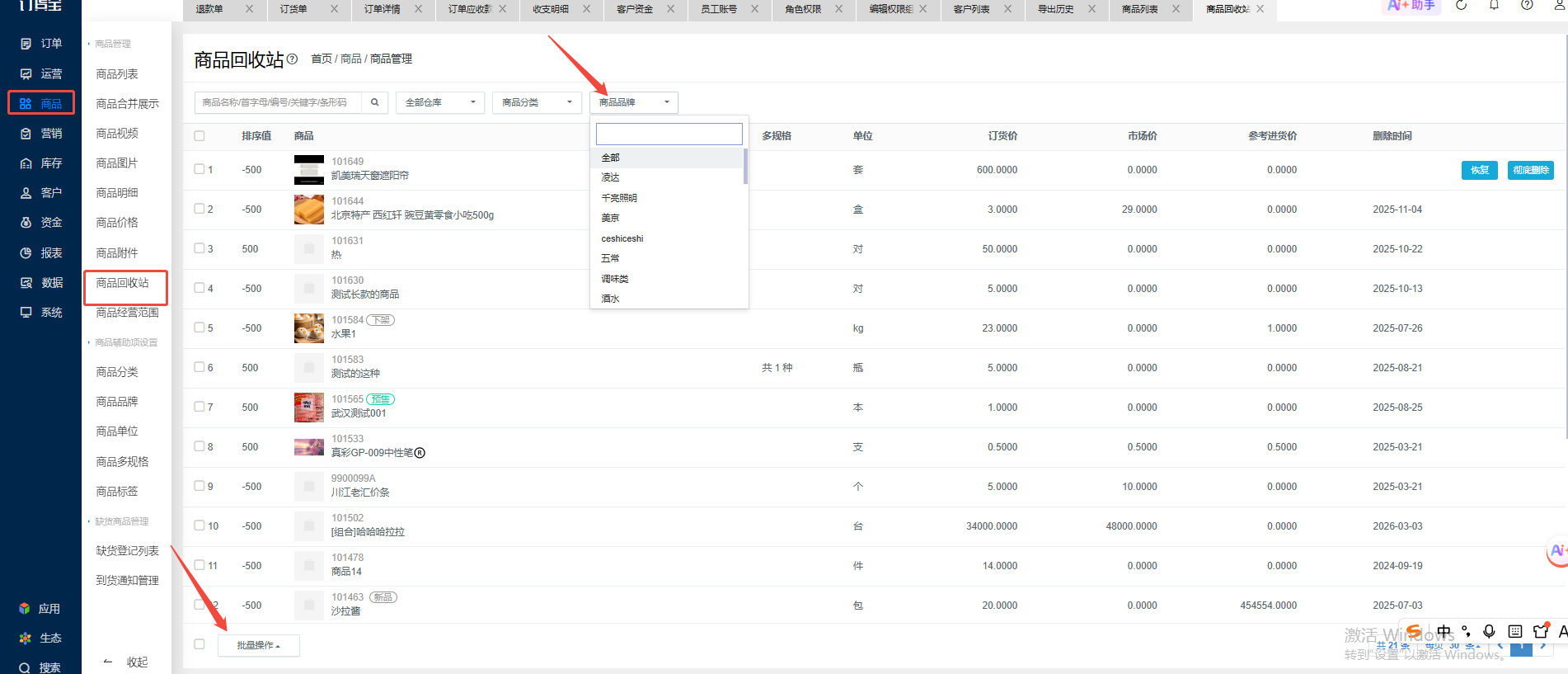Go to 商品列表 in the submenu
Screen dimensions: 1568x674
(117, 74)
